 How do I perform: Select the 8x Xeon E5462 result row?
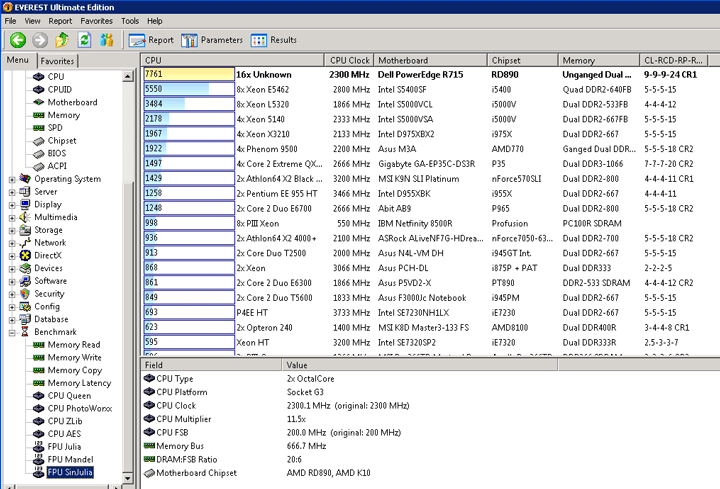[x=430, y=90]
